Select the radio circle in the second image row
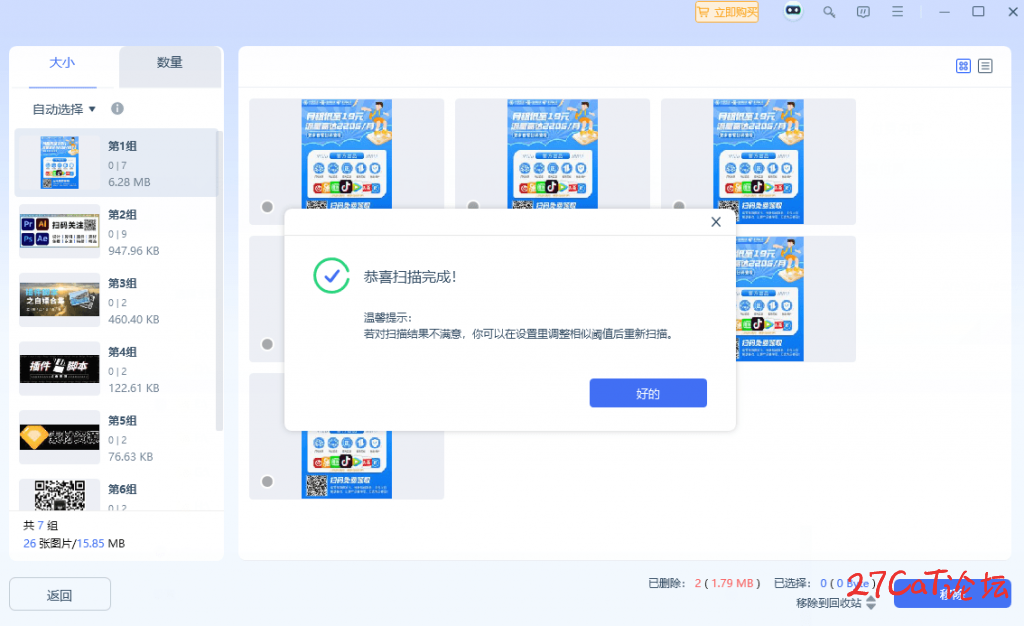This screenshot has width=1024, height=626. (265, 344)
